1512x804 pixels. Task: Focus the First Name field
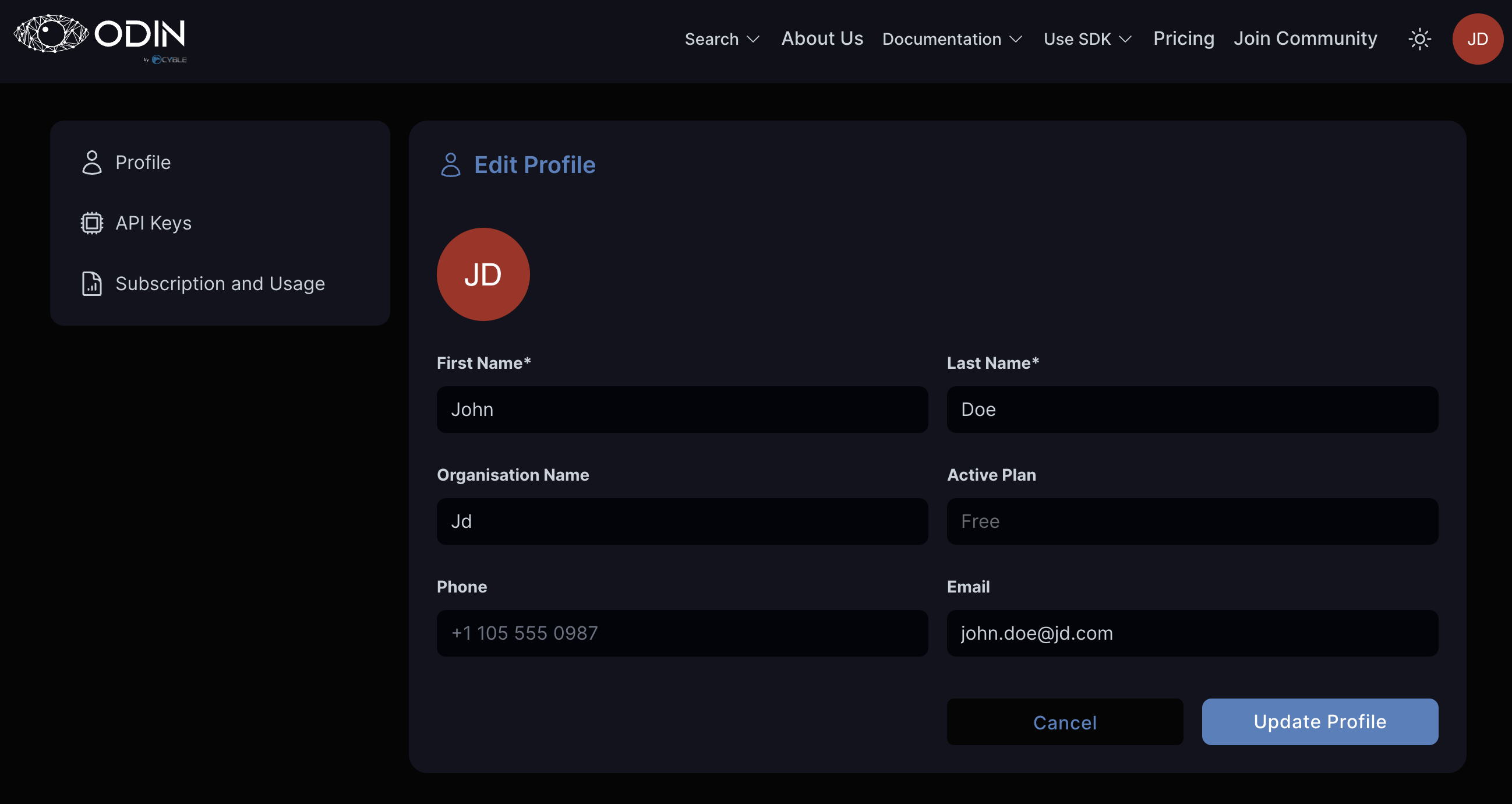pyautogui.click(x=682, y=410)
